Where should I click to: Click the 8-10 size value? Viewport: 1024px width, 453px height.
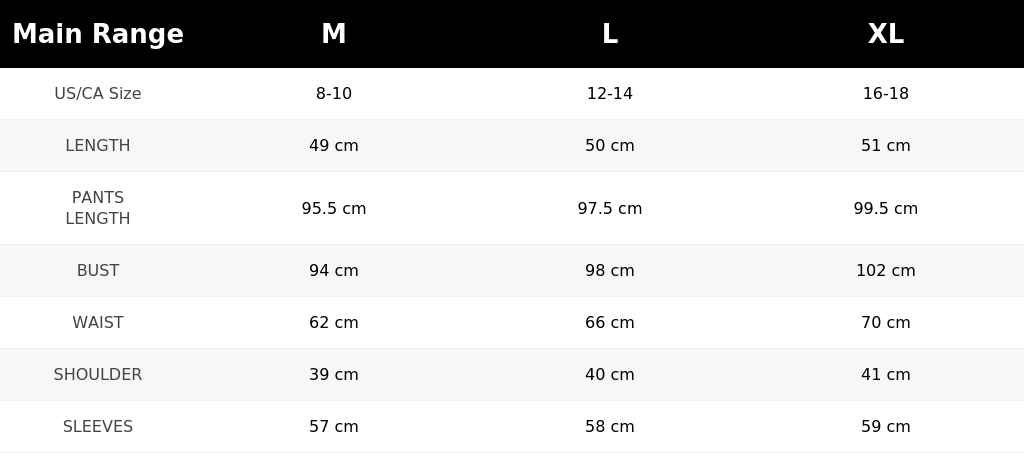[334, 93]
